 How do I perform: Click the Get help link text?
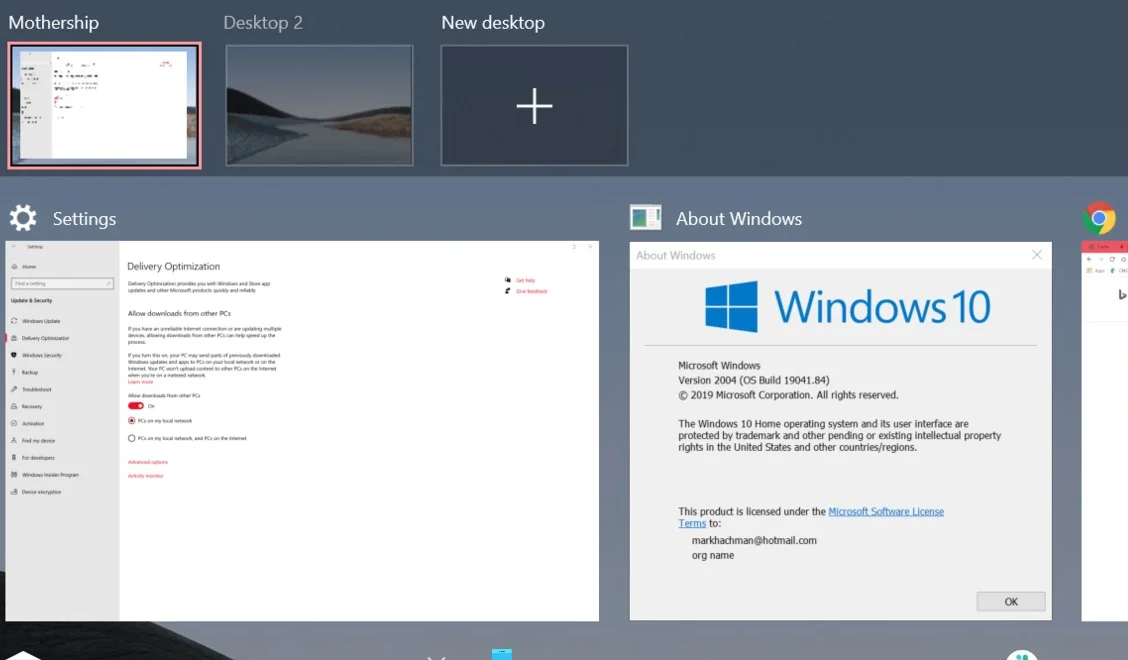click(x=525, y=280)
